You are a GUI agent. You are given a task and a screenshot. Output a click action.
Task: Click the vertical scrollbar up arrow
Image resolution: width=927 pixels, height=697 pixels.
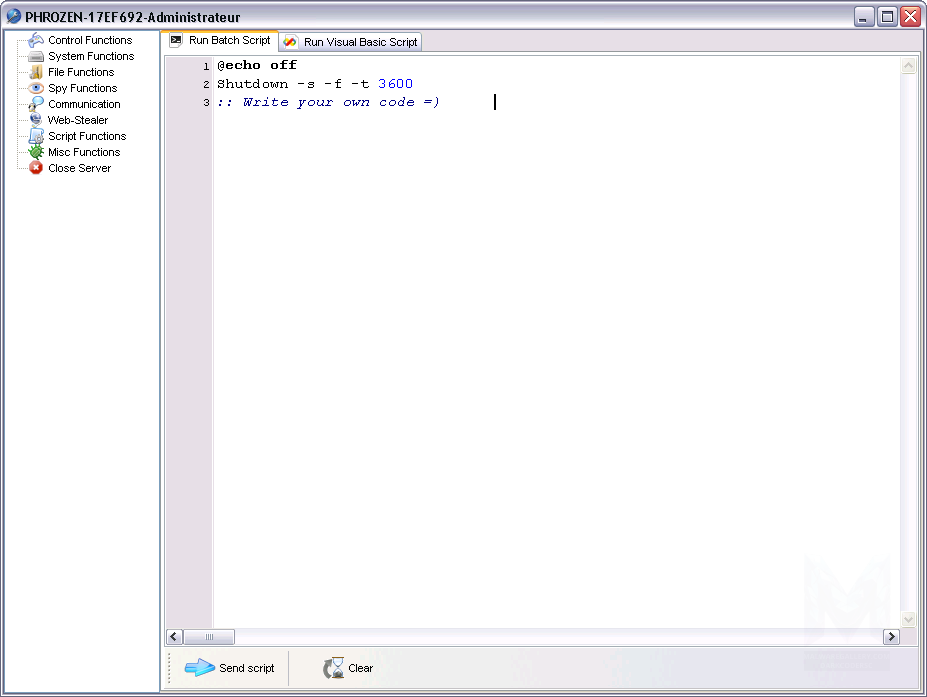909,66
